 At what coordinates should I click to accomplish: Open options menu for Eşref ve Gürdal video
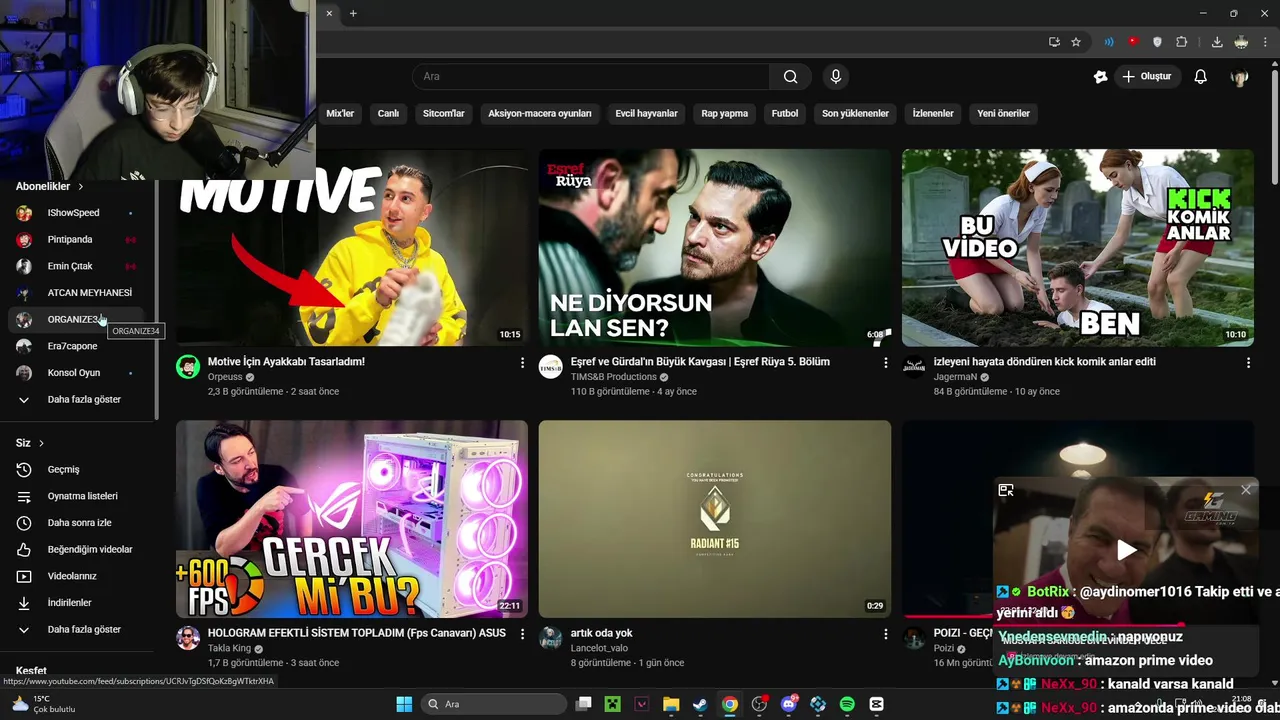[x=885, y=363]
